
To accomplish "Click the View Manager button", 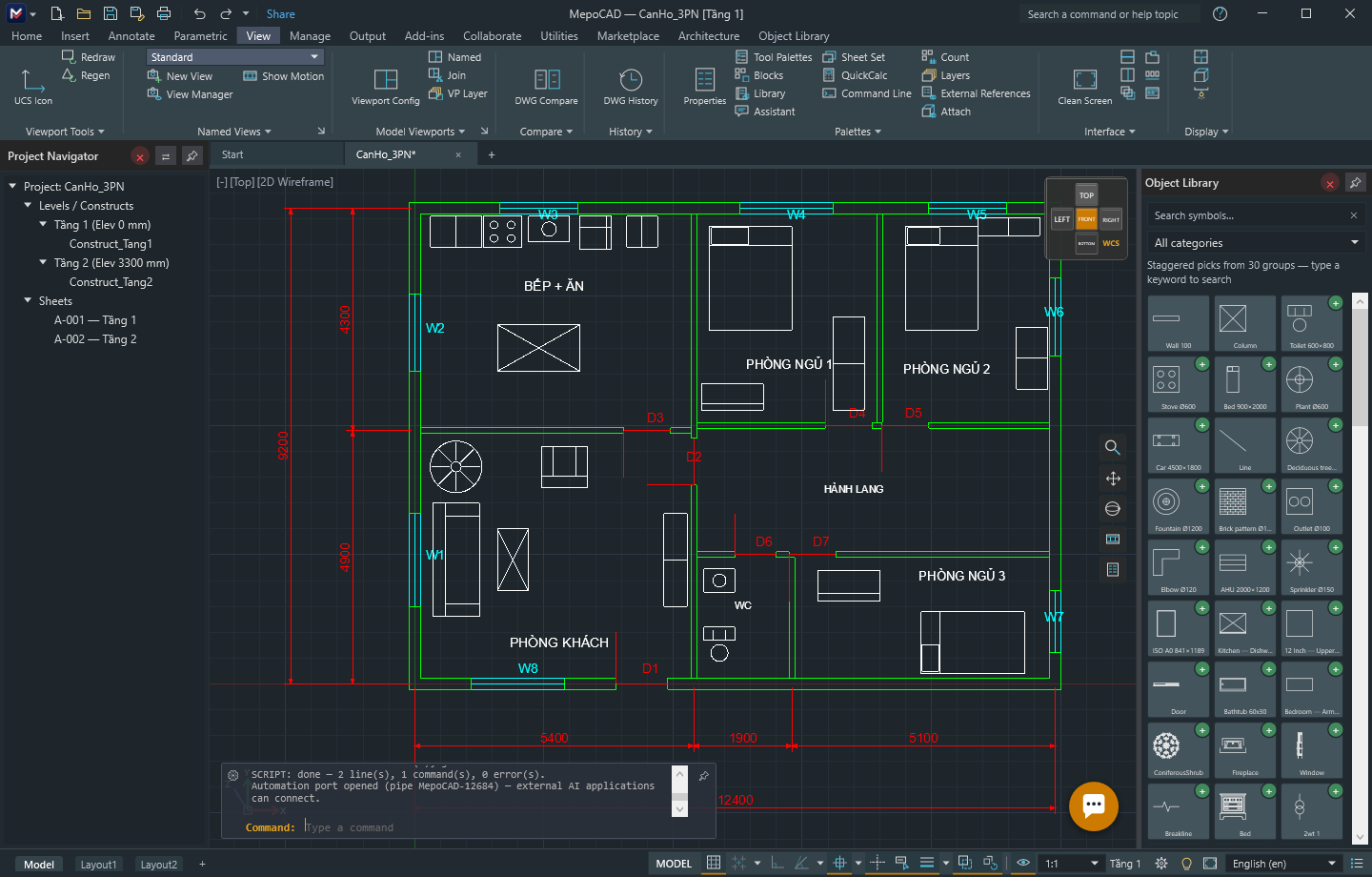I will 191,94.
